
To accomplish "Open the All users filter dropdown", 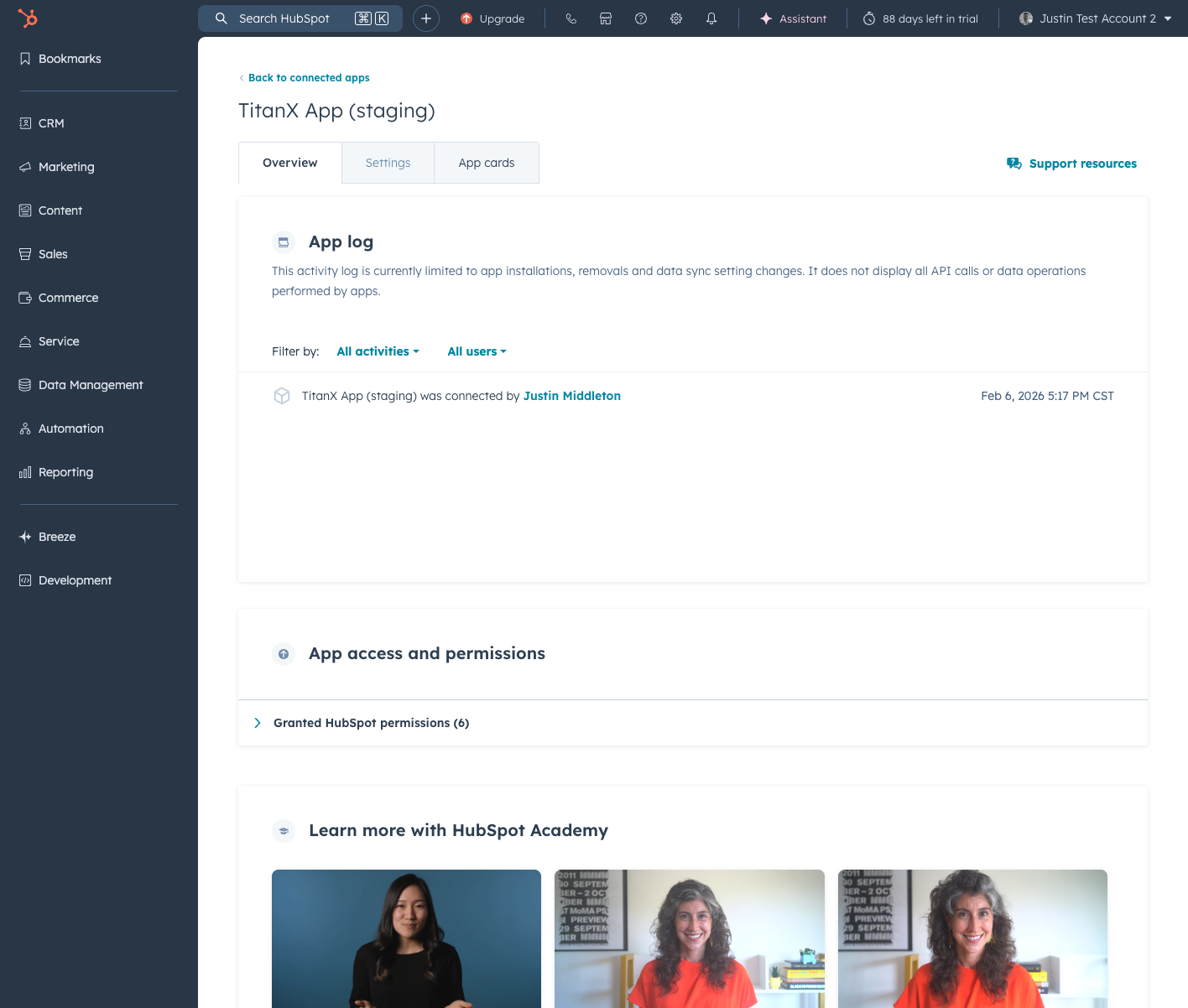I will pyautogui.click(x=477, y=351).
